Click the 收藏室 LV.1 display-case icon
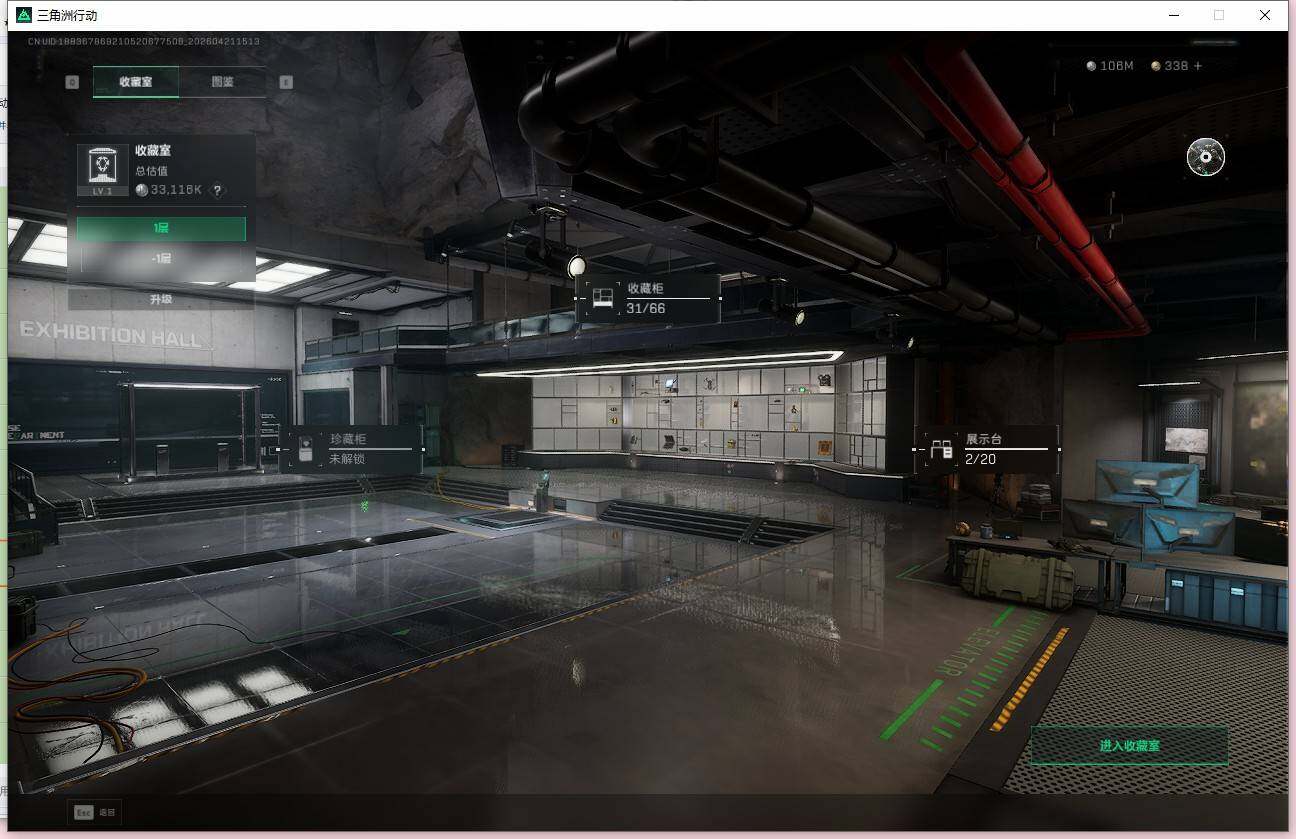The width and height of the screenshot is (1296, 839). click(x=103, y=170)
